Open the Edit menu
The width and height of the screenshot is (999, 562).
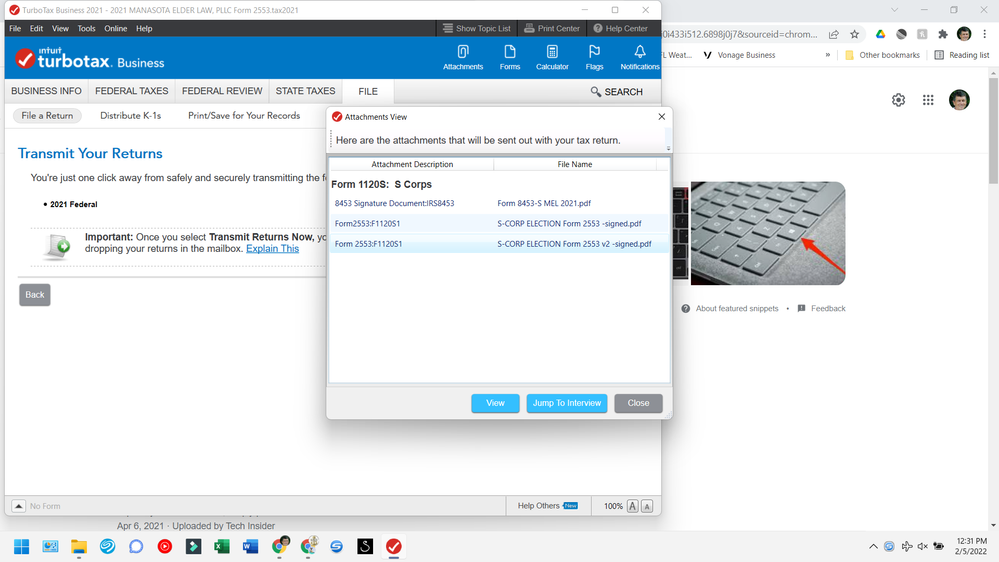[x=36, y=29]
